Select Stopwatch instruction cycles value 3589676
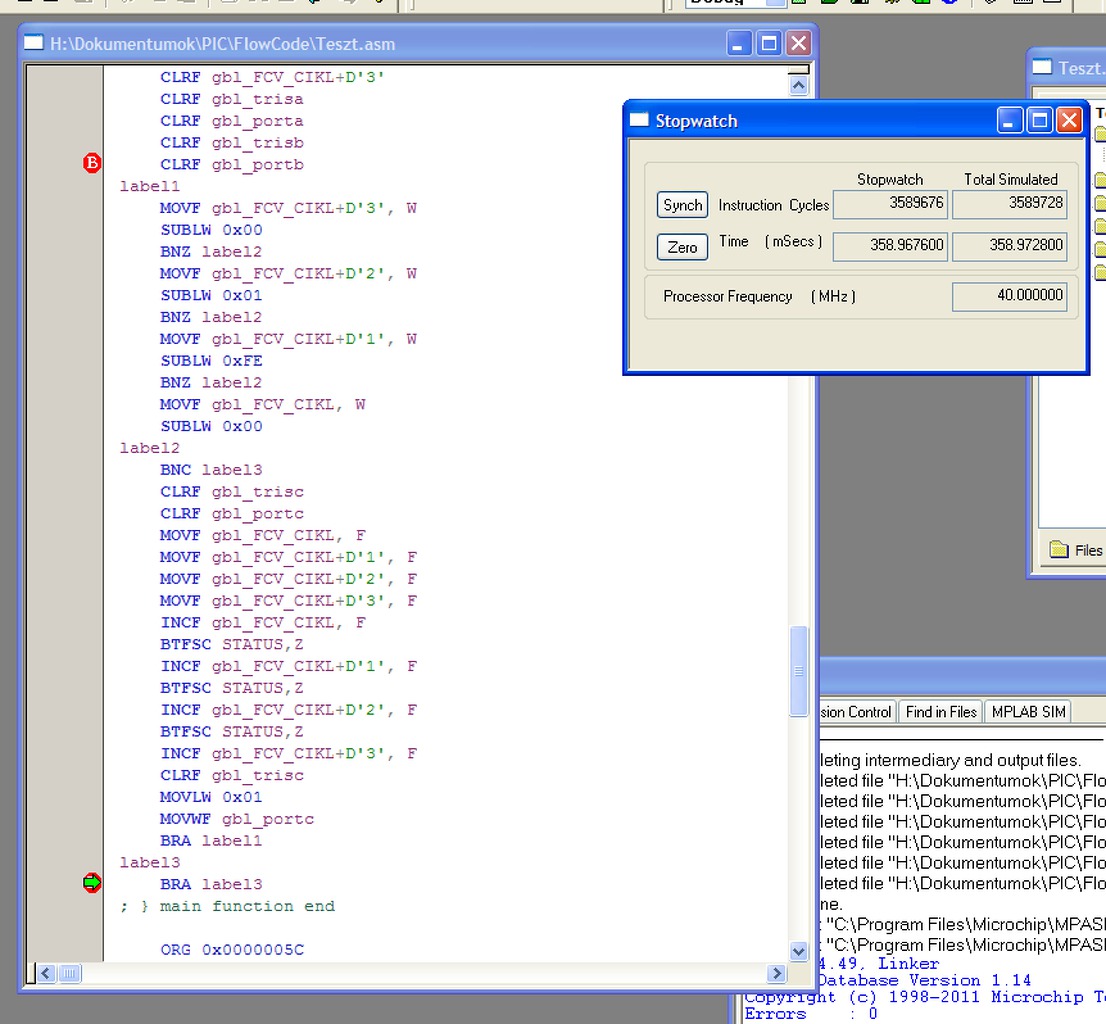The width and height of the screenshot is (1106, 1024). pos(890,204)
